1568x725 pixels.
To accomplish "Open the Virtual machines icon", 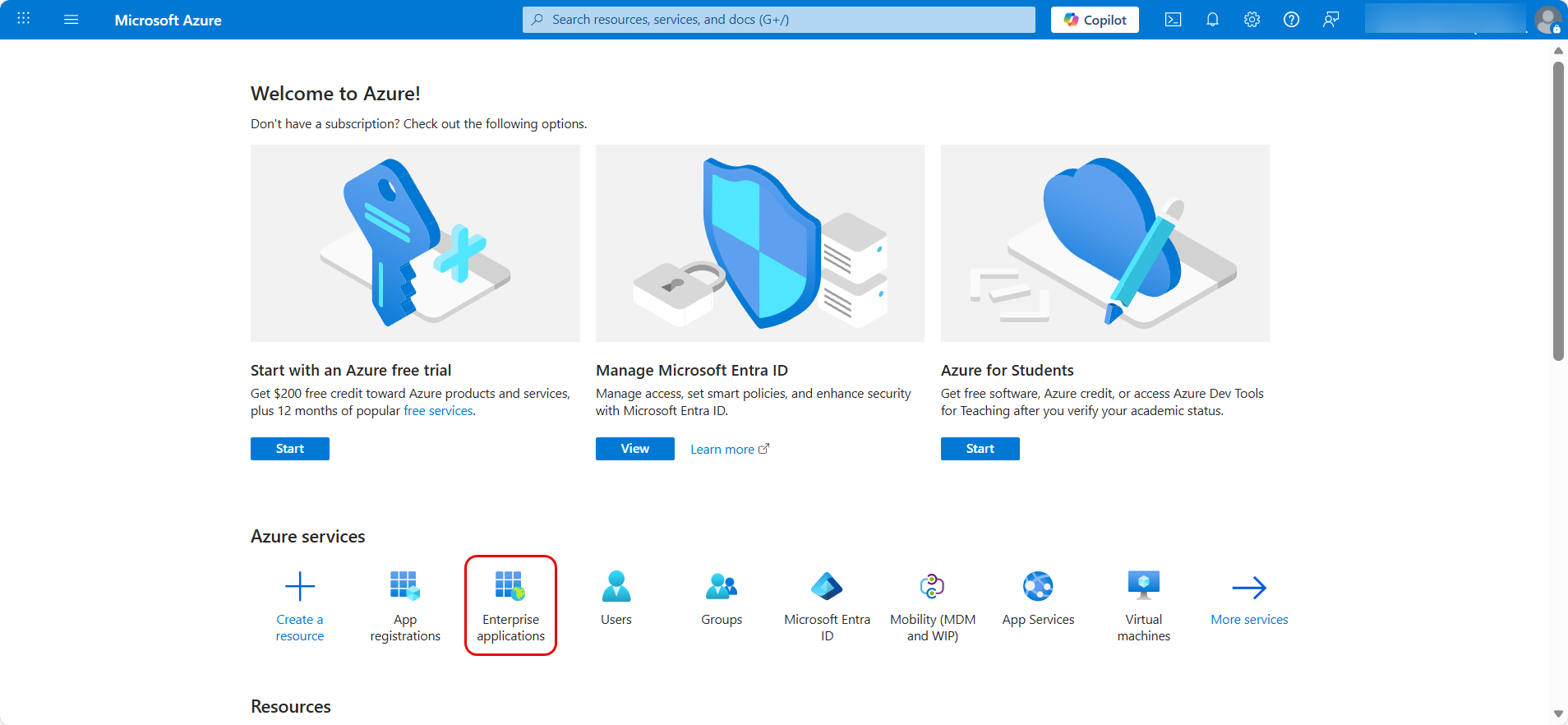I will (1144, 586).
